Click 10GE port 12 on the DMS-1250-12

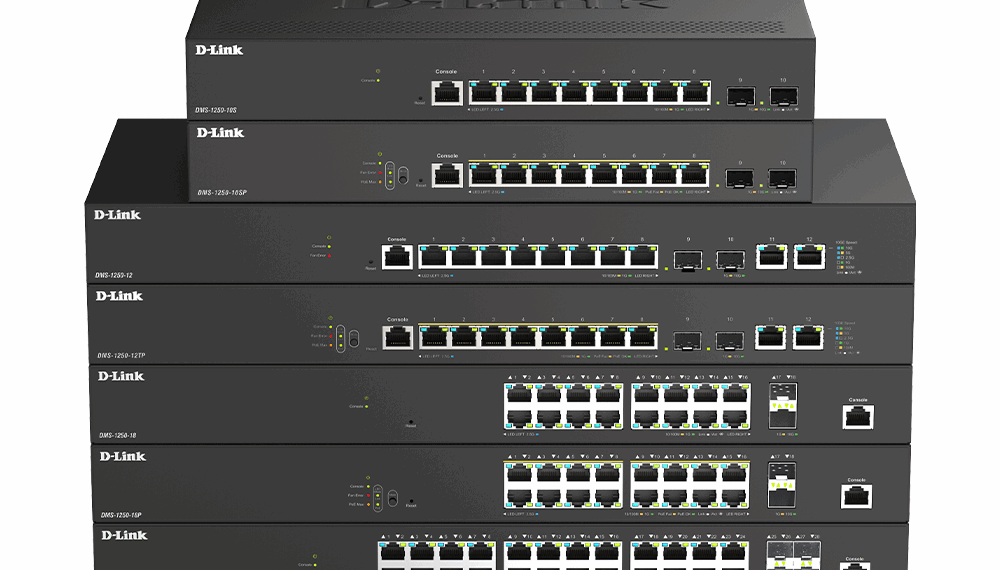809,256
